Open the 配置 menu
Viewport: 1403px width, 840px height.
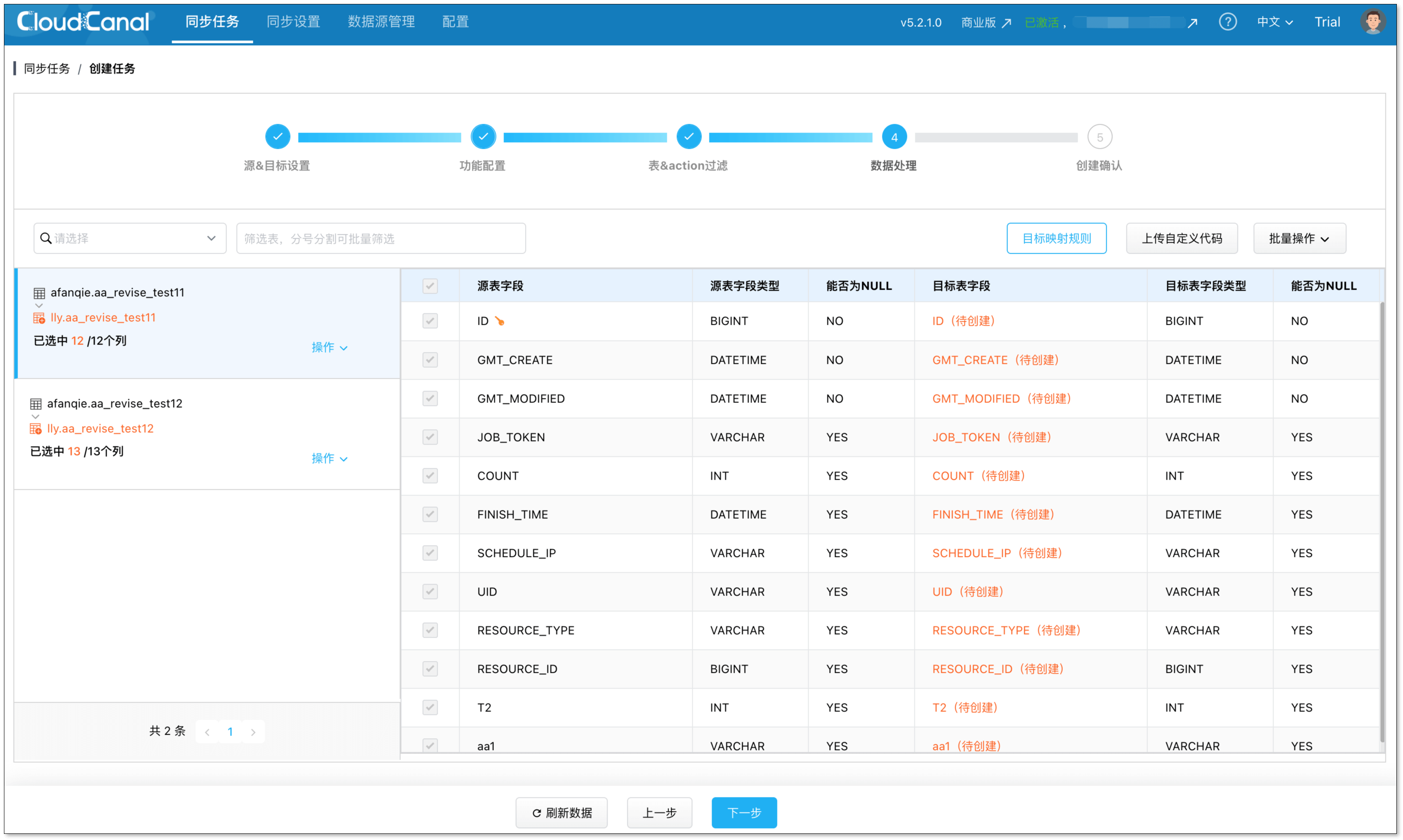(x=455, y=22)
